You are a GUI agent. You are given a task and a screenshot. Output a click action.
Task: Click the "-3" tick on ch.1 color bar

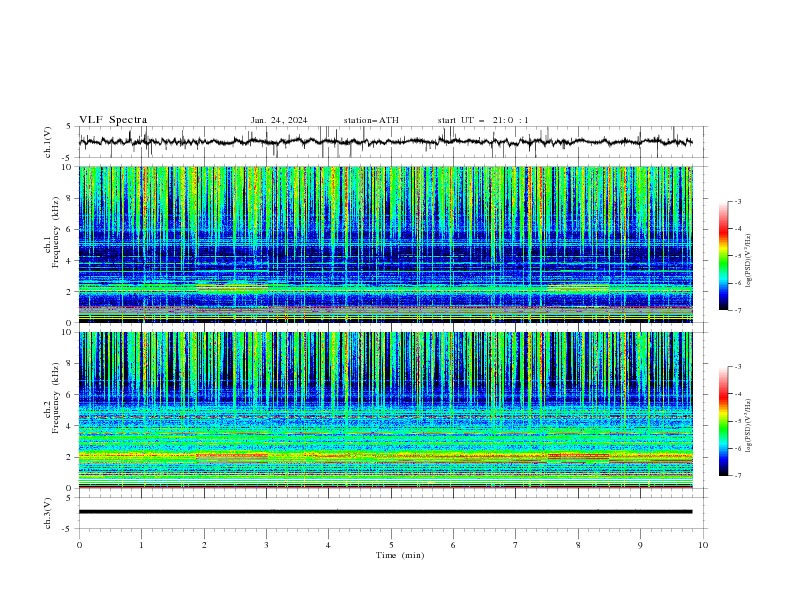tap(737, 201)
